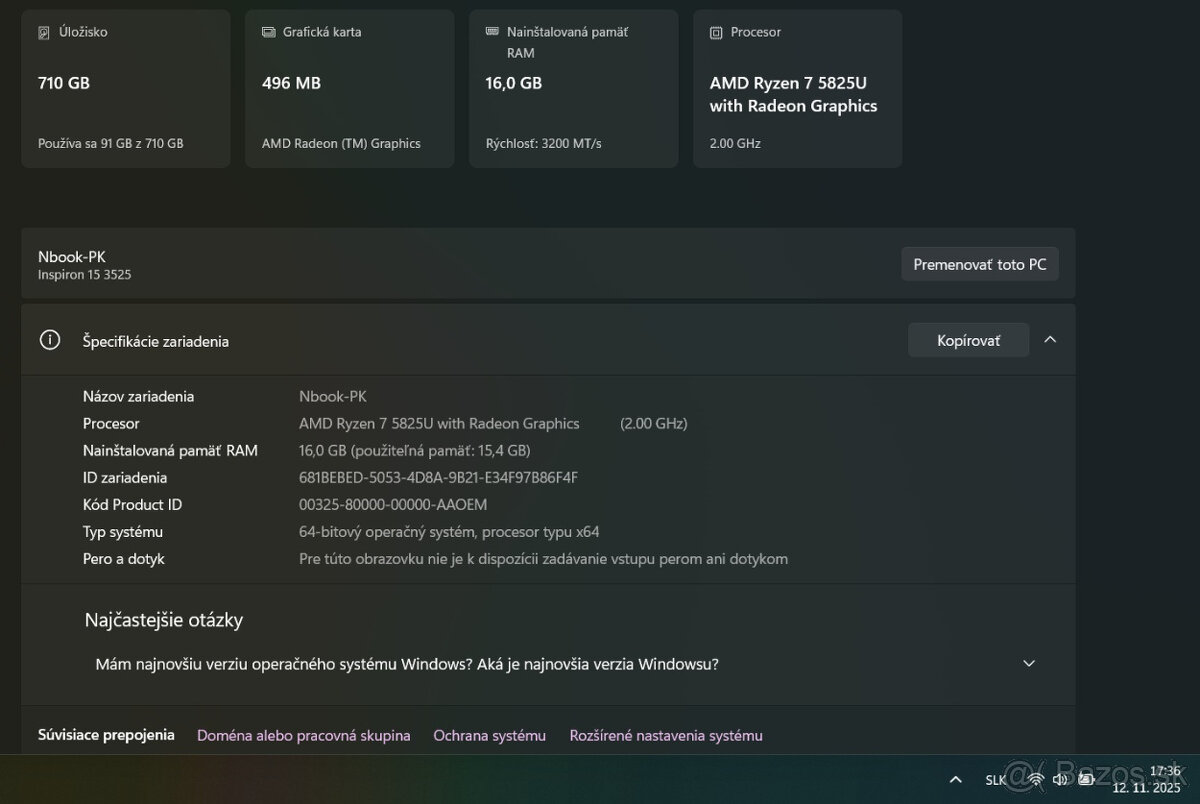The image size is (1200, 804).
Task: Click the Premenovať toto PC button
Action: point(979,264)
